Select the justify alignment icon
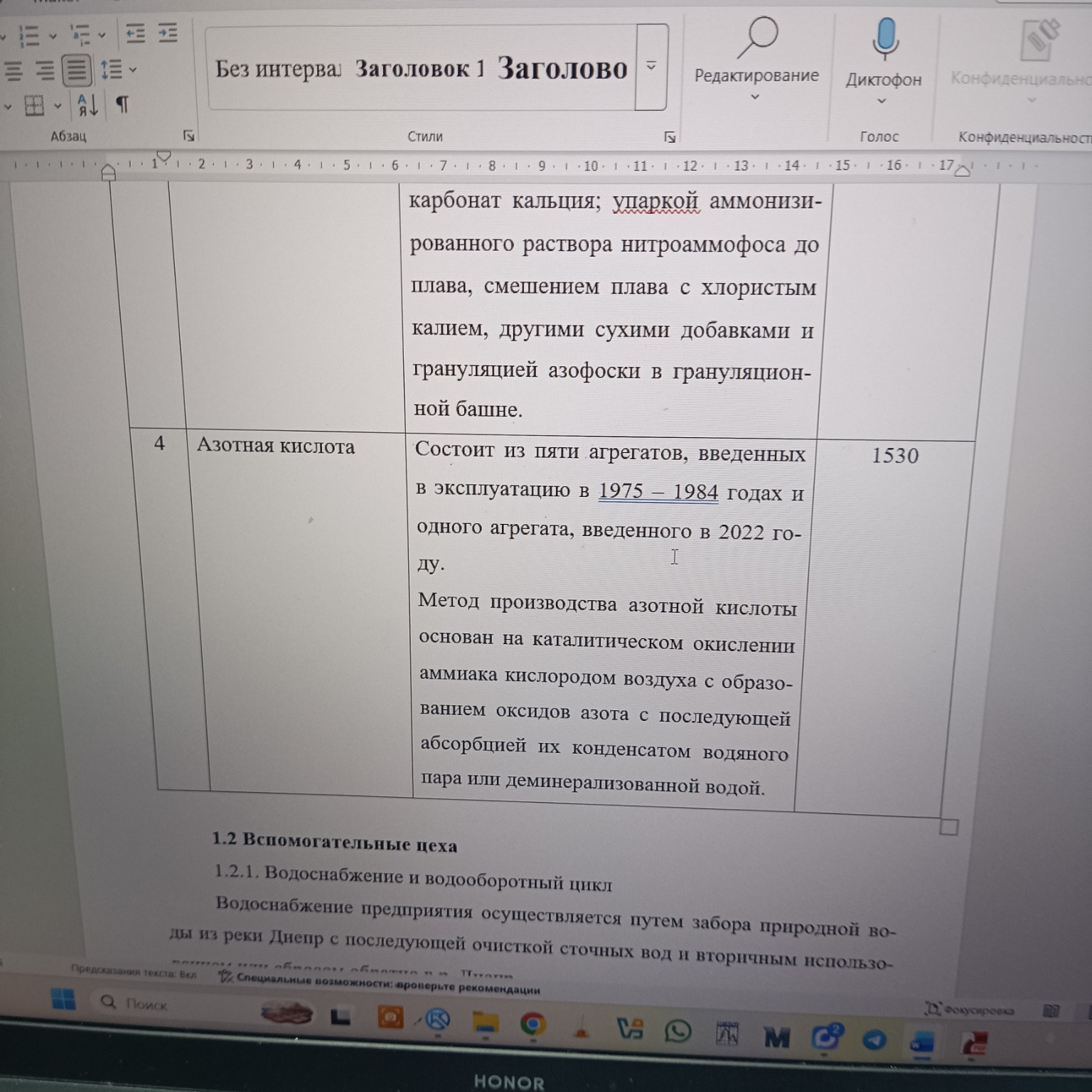The height and width of the screenshot is (1092, 1092). click(x=77, y=70)
